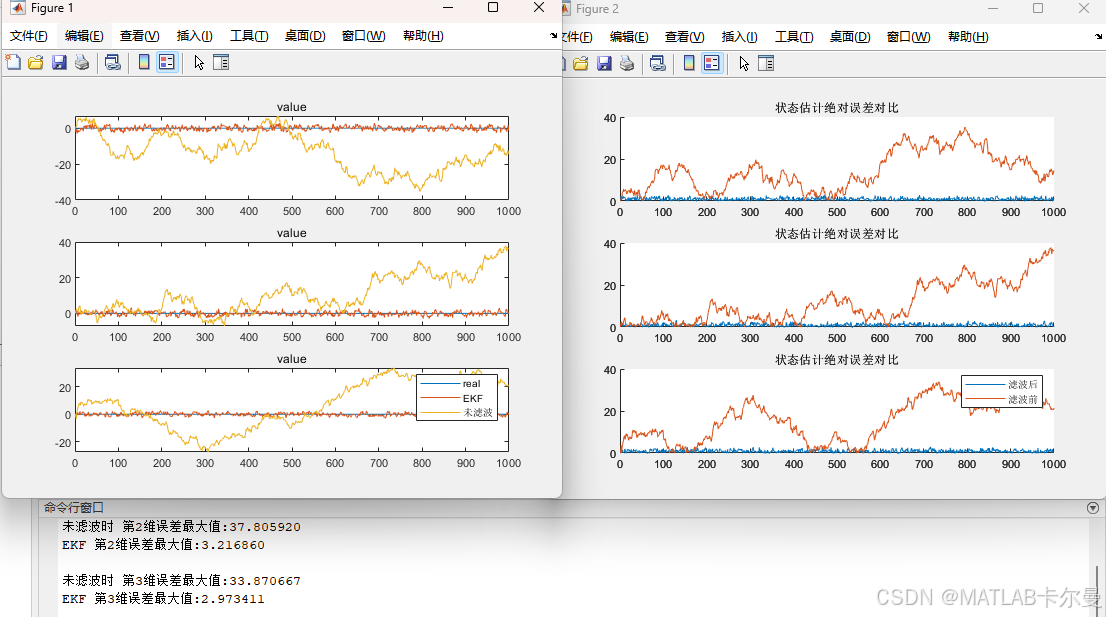Screen dimensions: 1106x617
Task: Print figure icon in Figure 2 toolbar
Action: tap(627, 64)
